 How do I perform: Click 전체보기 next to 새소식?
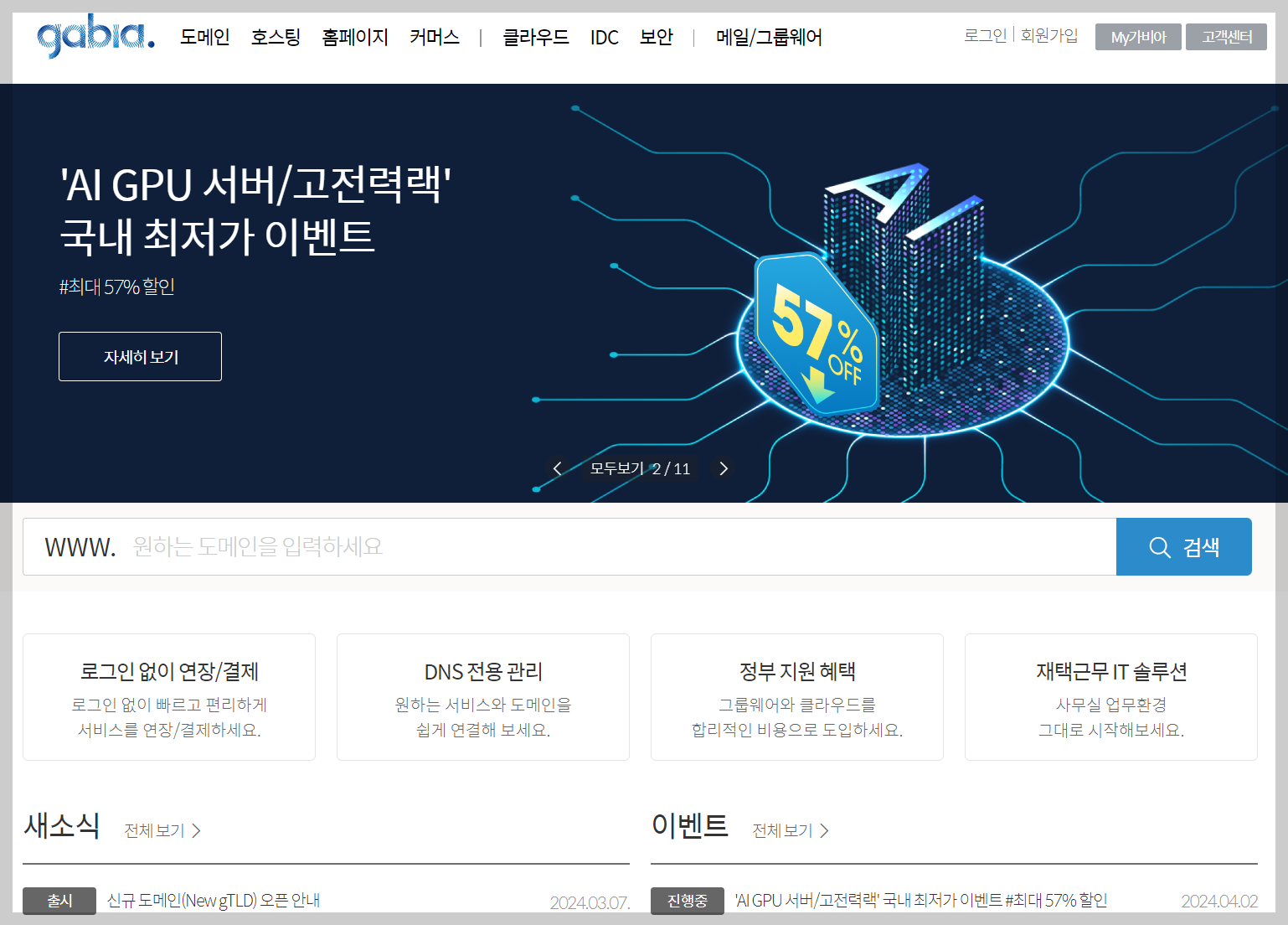pos(162,830)
